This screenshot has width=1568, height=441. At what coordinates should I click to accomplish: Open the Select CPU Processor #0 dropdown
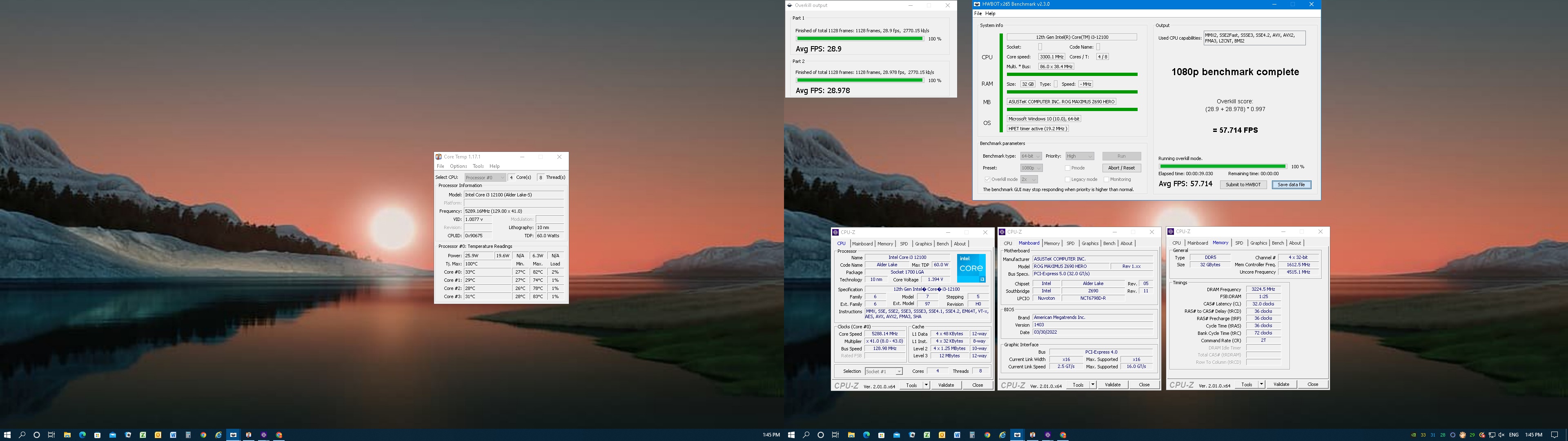485,177
